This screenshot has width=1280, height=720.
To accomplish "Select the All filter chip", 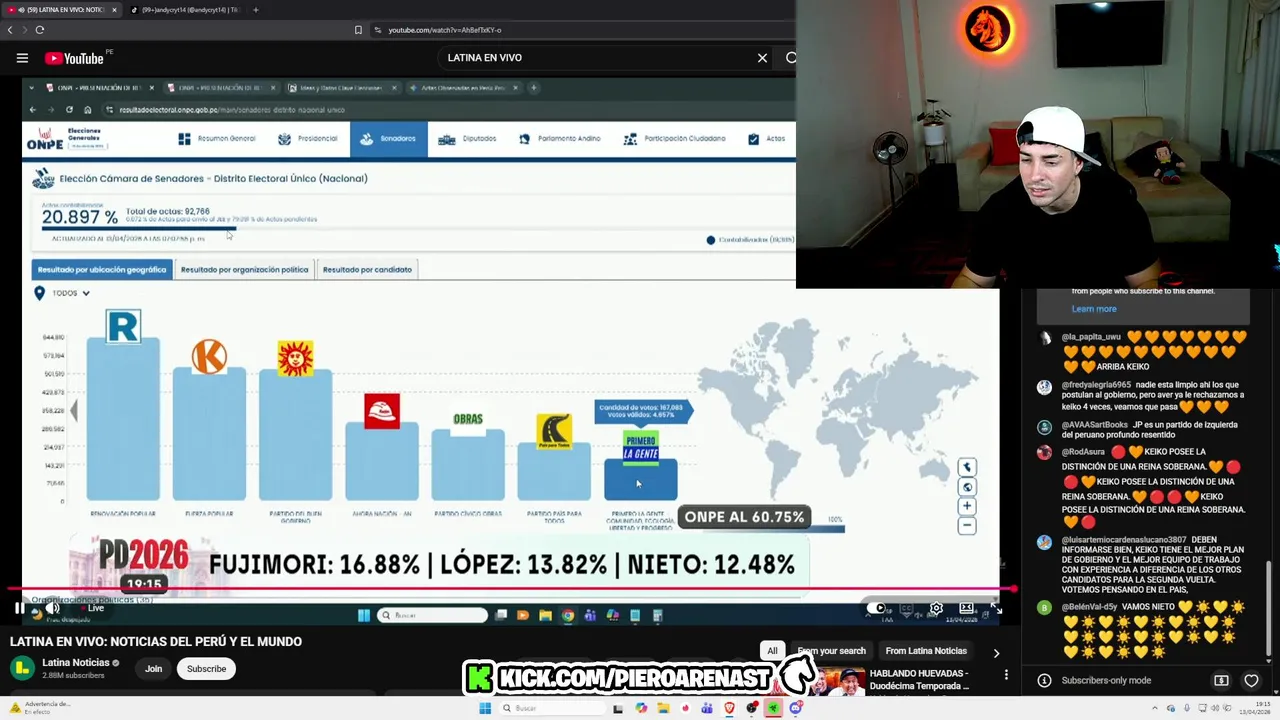I will (x=772, y=651).
